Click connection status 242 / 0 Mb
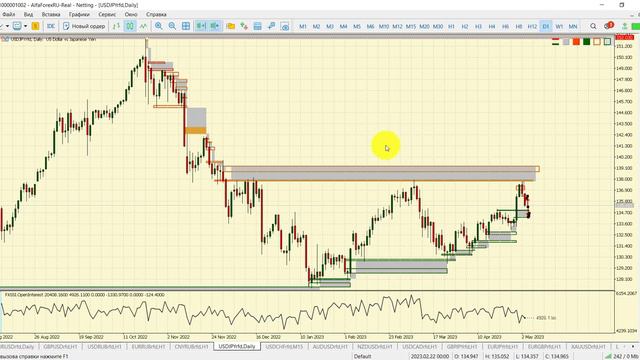The width and height of the screenshot is (640, 360). point(622,356)
